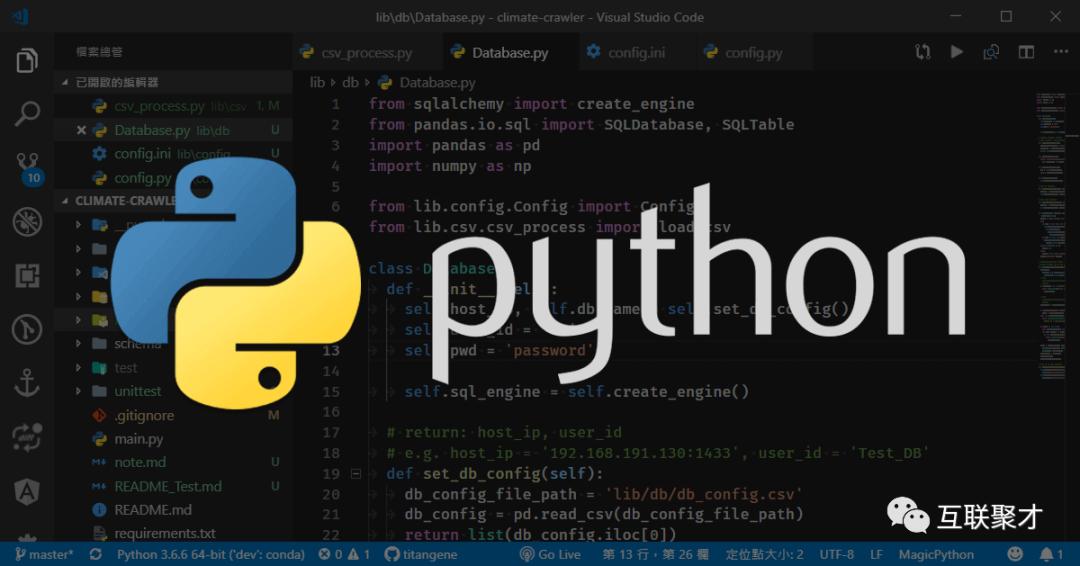Screen dimensions: 1080x566
Task: Open the Explorer view in activity bar
Action: (27, 61)
